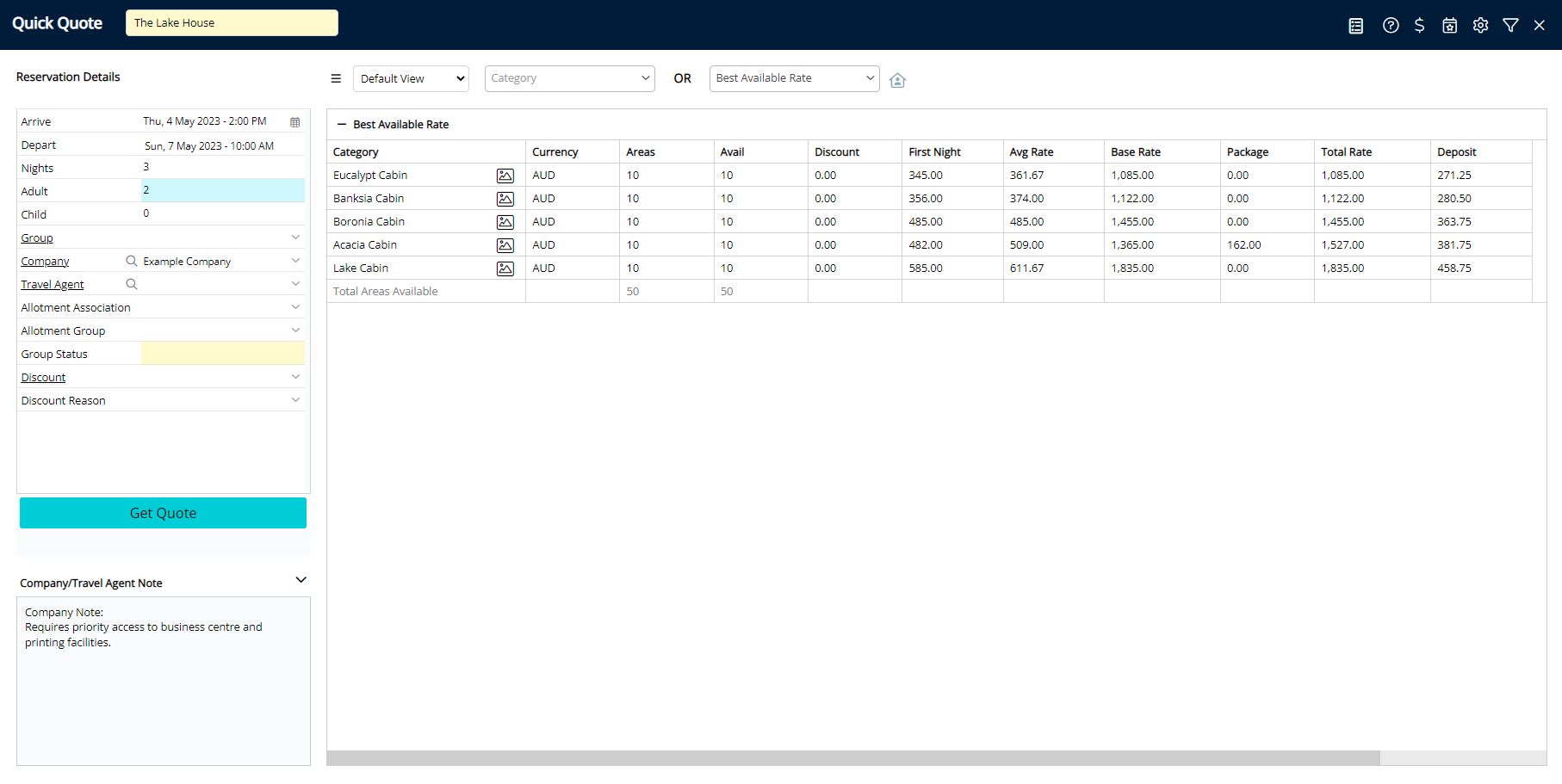Select the Acacia Cabin row name

pyautogui.click(x=365, y=245)
